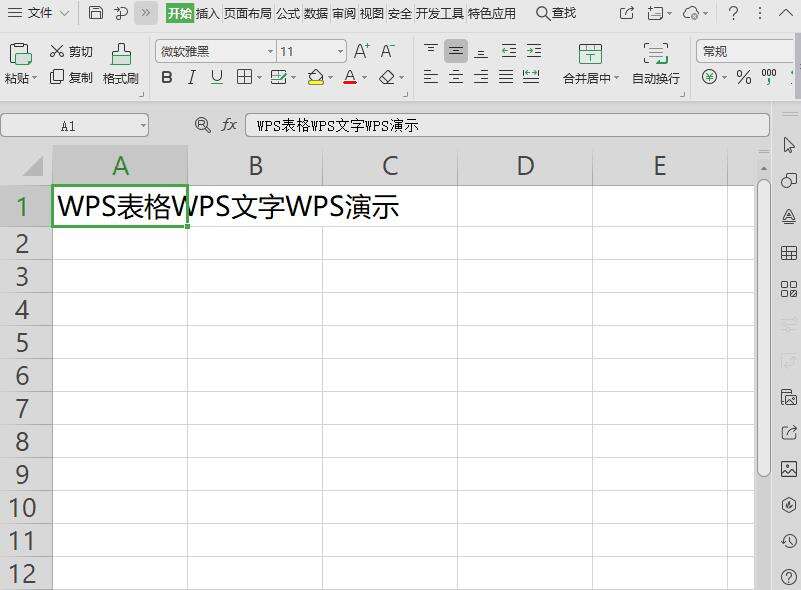The height and width of the screenshot is (590, 801).
Task: Switch to the 审阅 tab
Action: click(344, 13)
